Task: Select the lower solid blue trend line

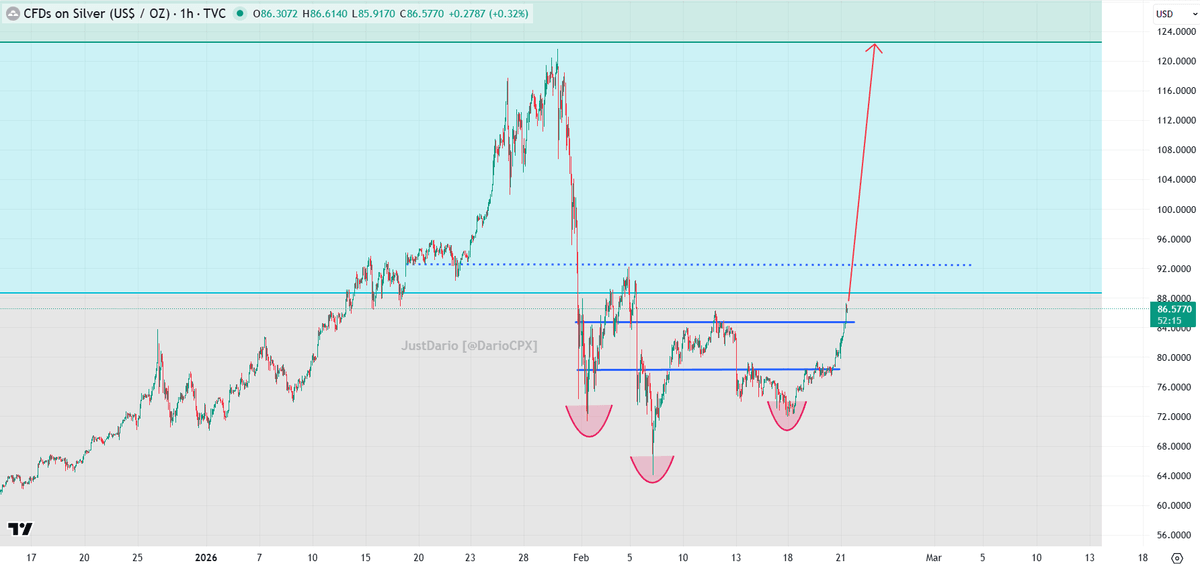Action: tap(709, 370)
